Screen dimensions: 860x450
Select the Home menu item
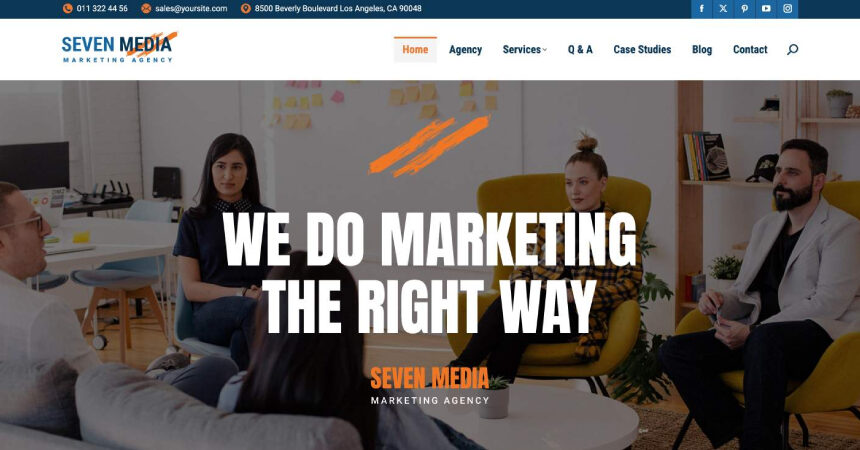coord(415,49)
